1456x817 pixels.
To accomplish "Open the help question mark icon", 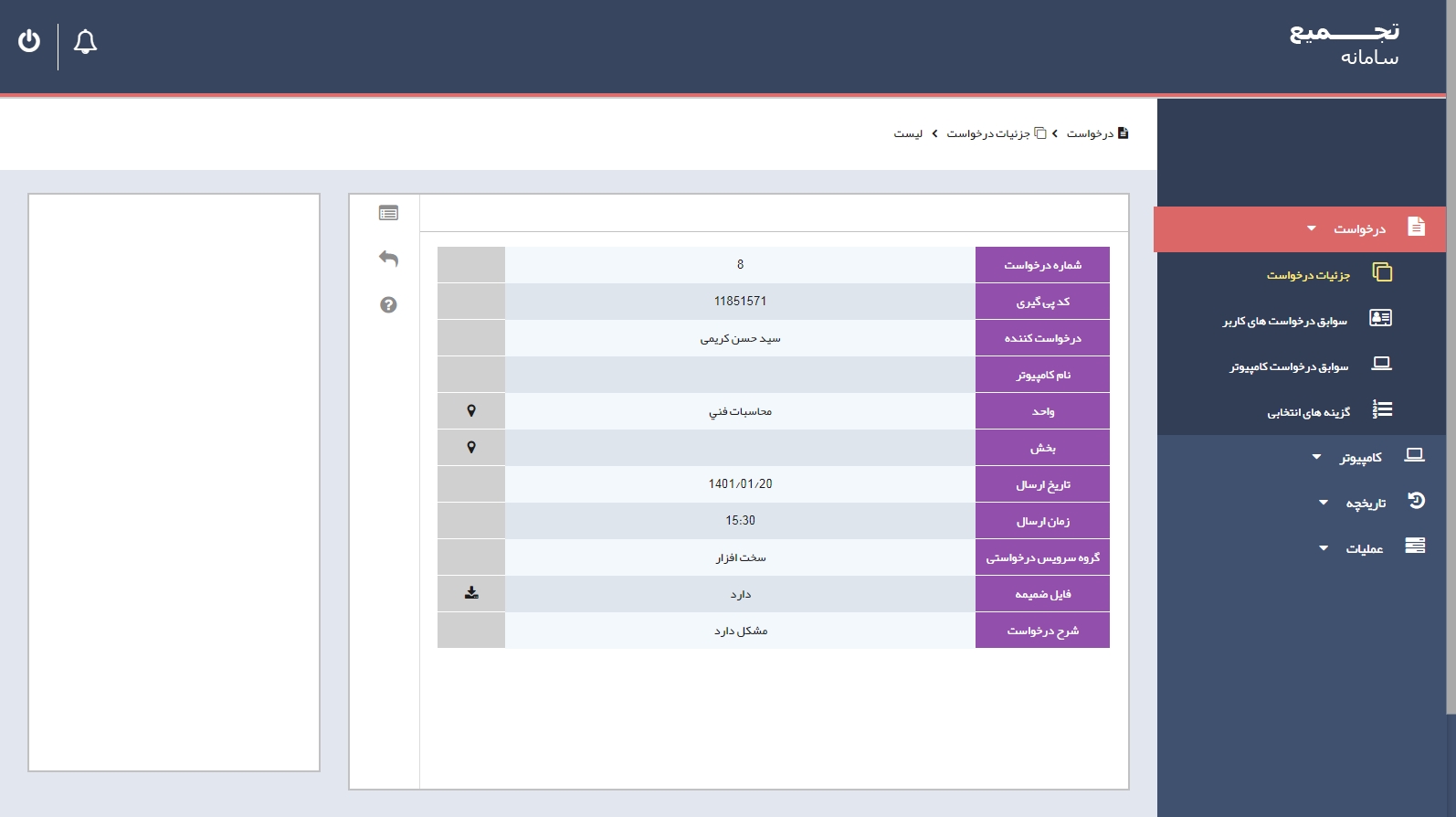I will (388, 305).
